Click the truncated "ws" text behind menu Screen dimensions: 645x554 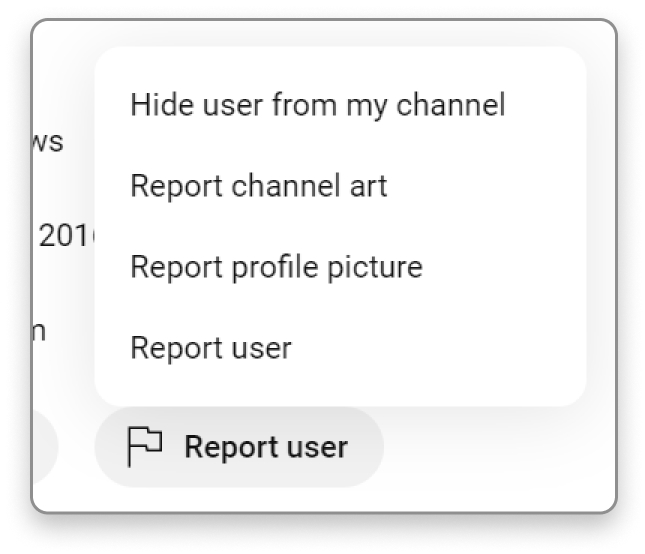pyautogui.click(x=47, y=142)
